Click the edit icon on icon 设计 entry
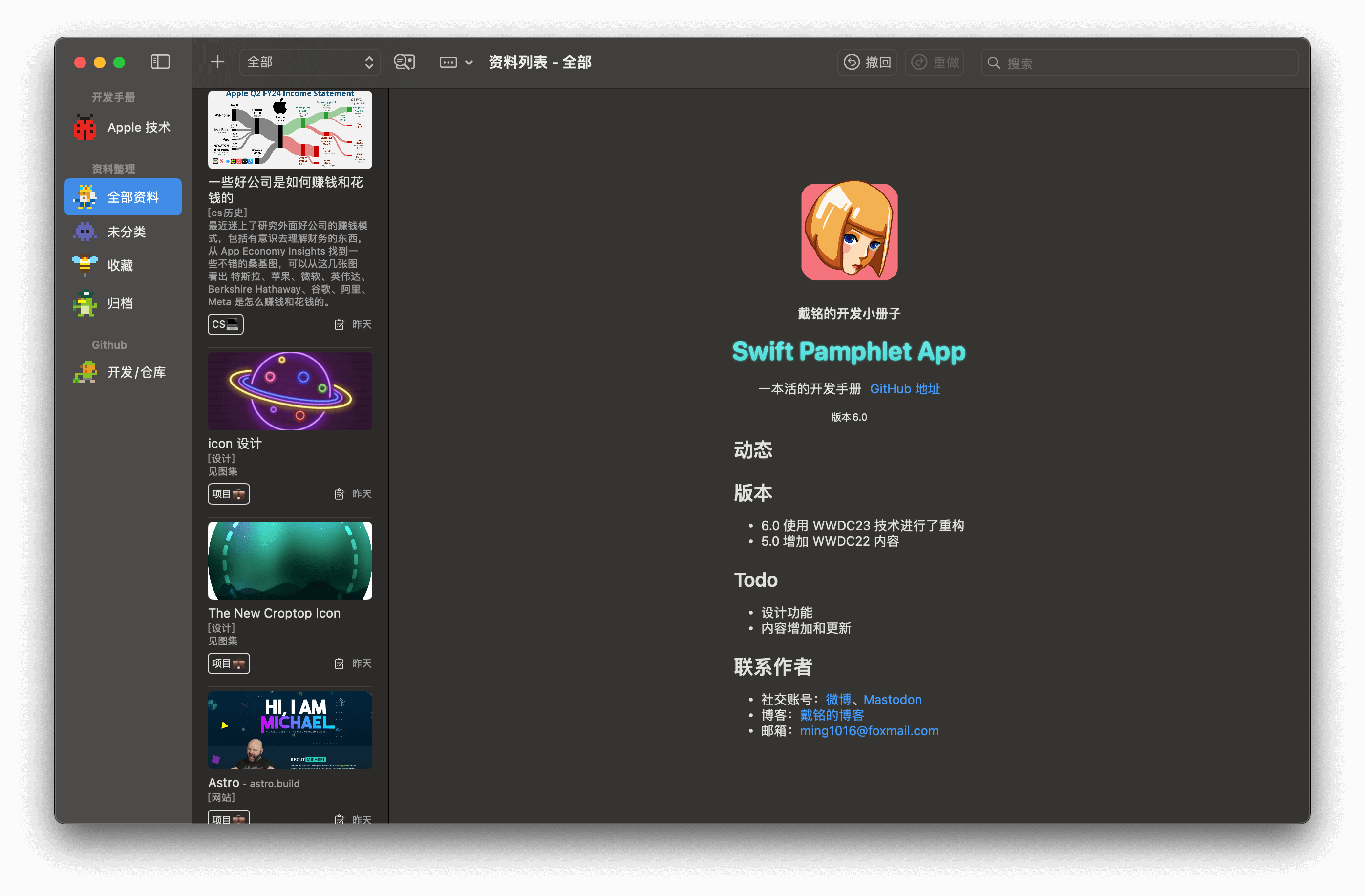The width and height of the screenshot is (1365, 896). [x=340, y=494]
